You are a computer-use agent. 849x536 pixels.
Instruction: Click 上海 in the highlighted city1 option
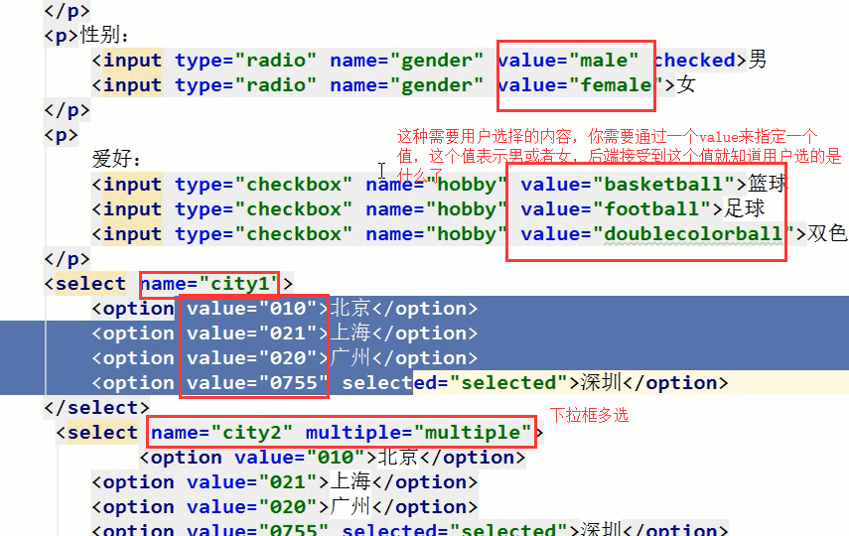tap(350, 333)
